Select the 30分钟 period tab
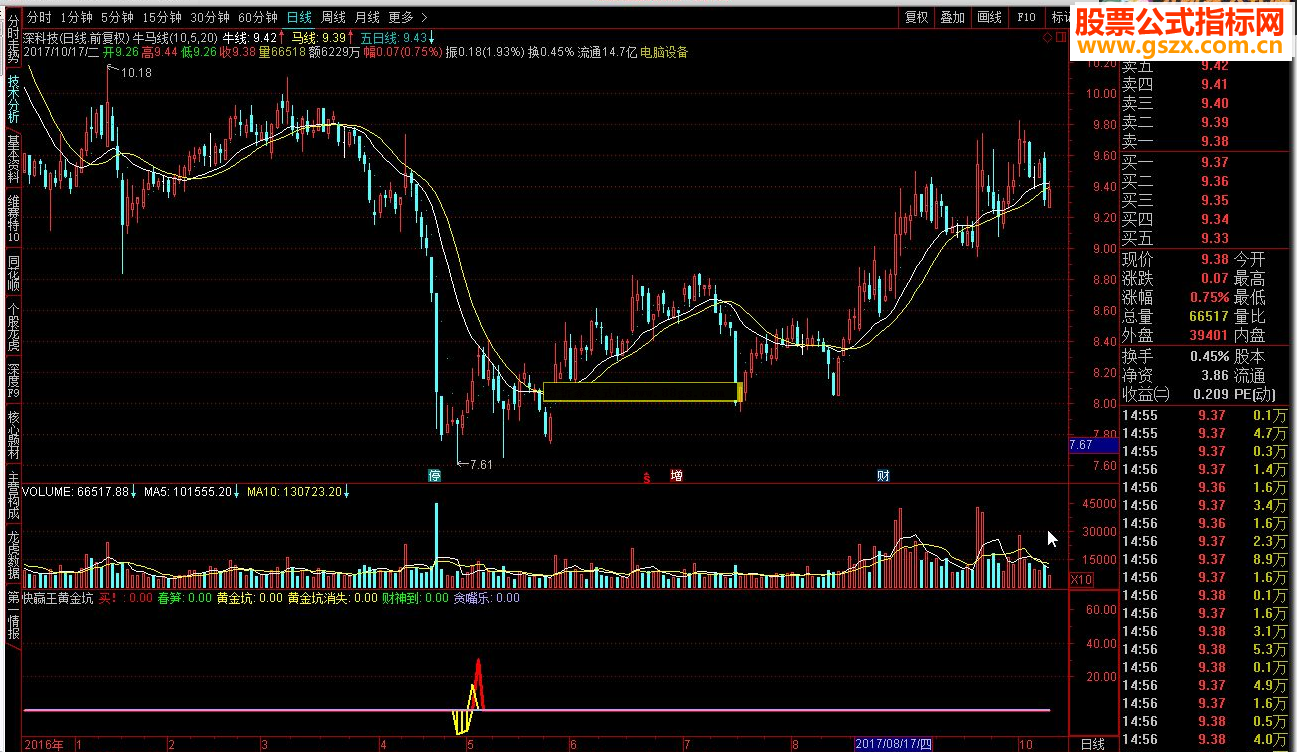The width and height of the screenshot is (1297, 752). point(210,17)
